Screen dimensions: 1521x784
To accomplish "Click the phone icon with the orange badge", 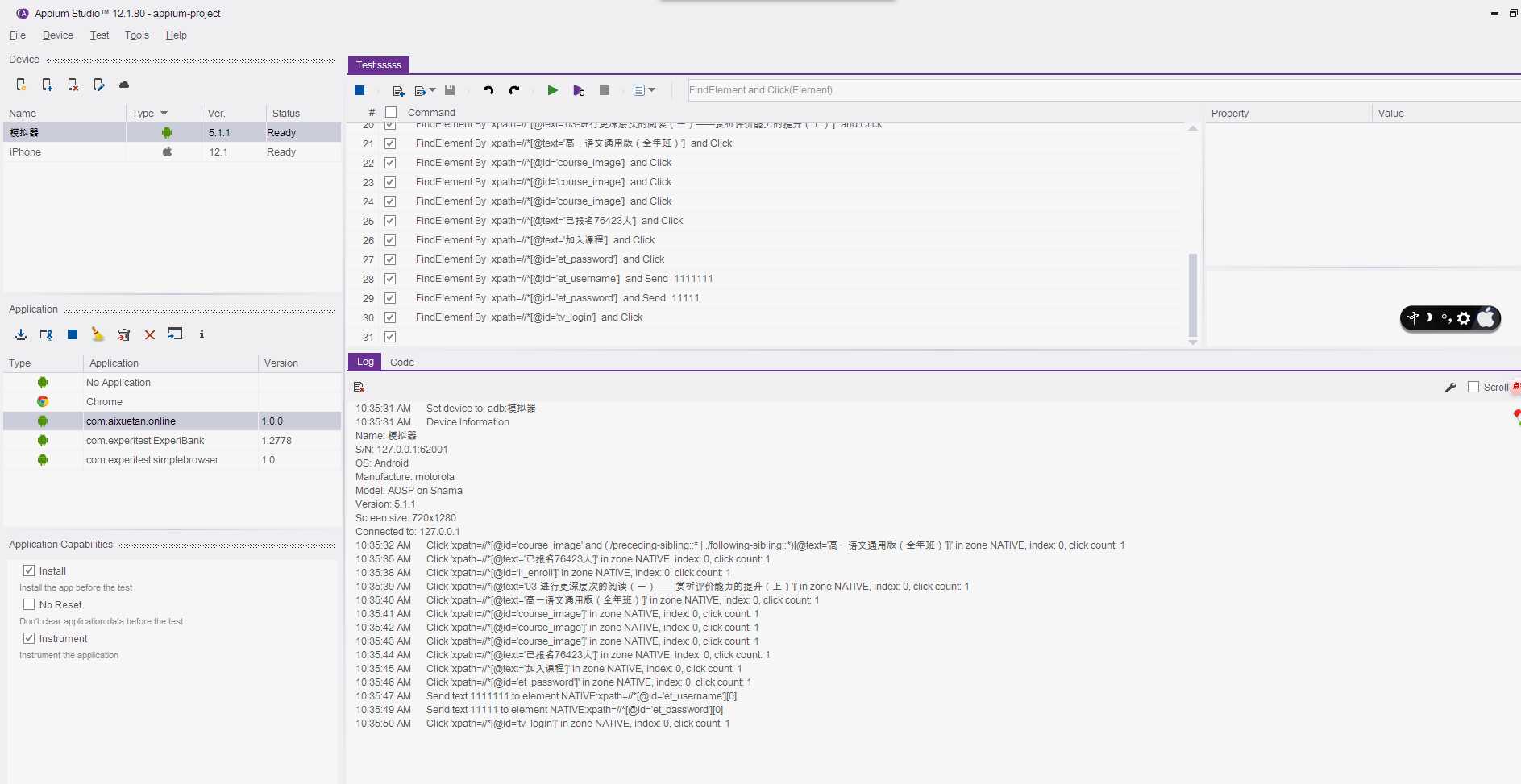I will click(x=22, y=85).
